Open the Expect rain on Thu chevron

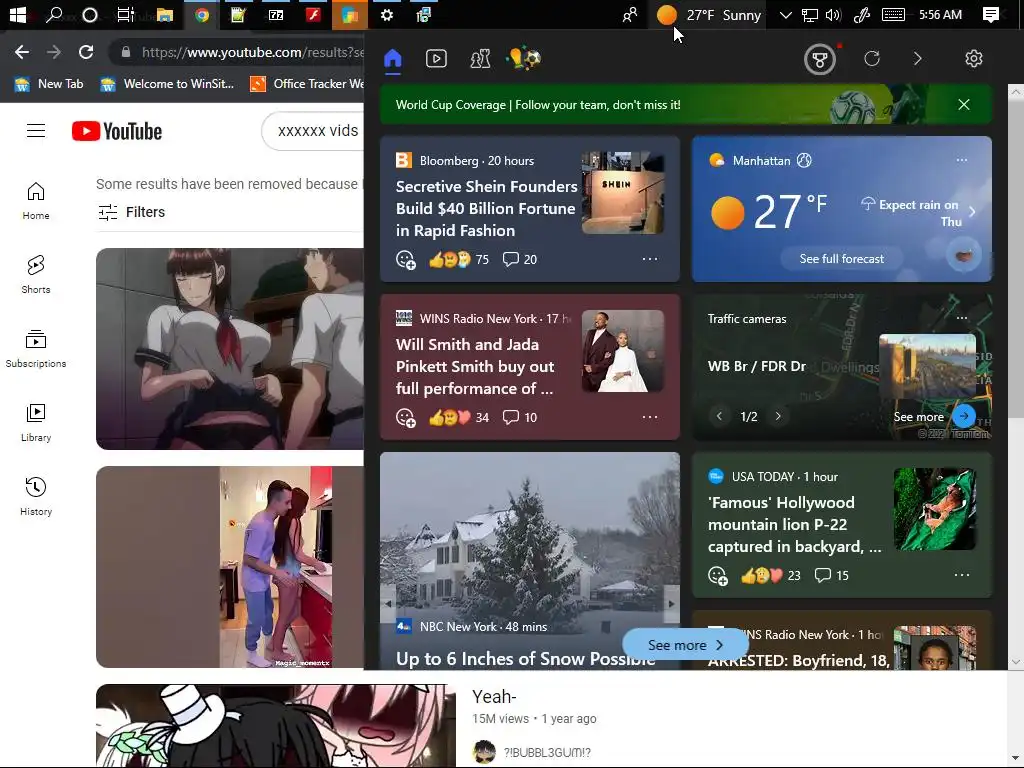pos(972,212)
